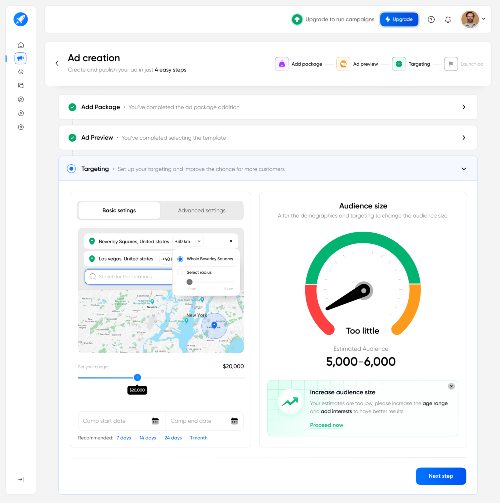Click the New York label on the map
500x503 pixels.
point(197,315)
